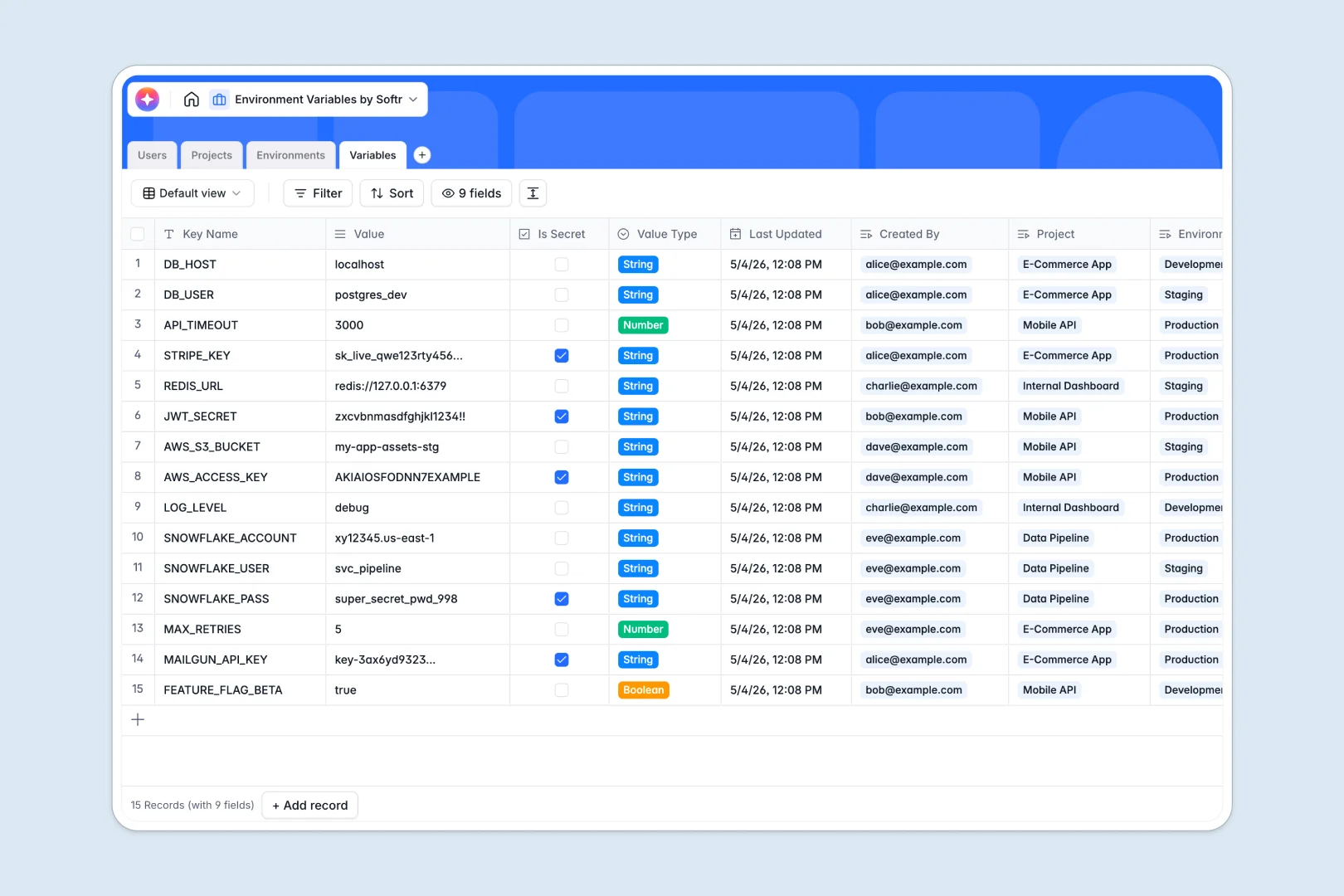
Task: Click bob@example.com in JWT_SECRET row
Action: point(913,416)
